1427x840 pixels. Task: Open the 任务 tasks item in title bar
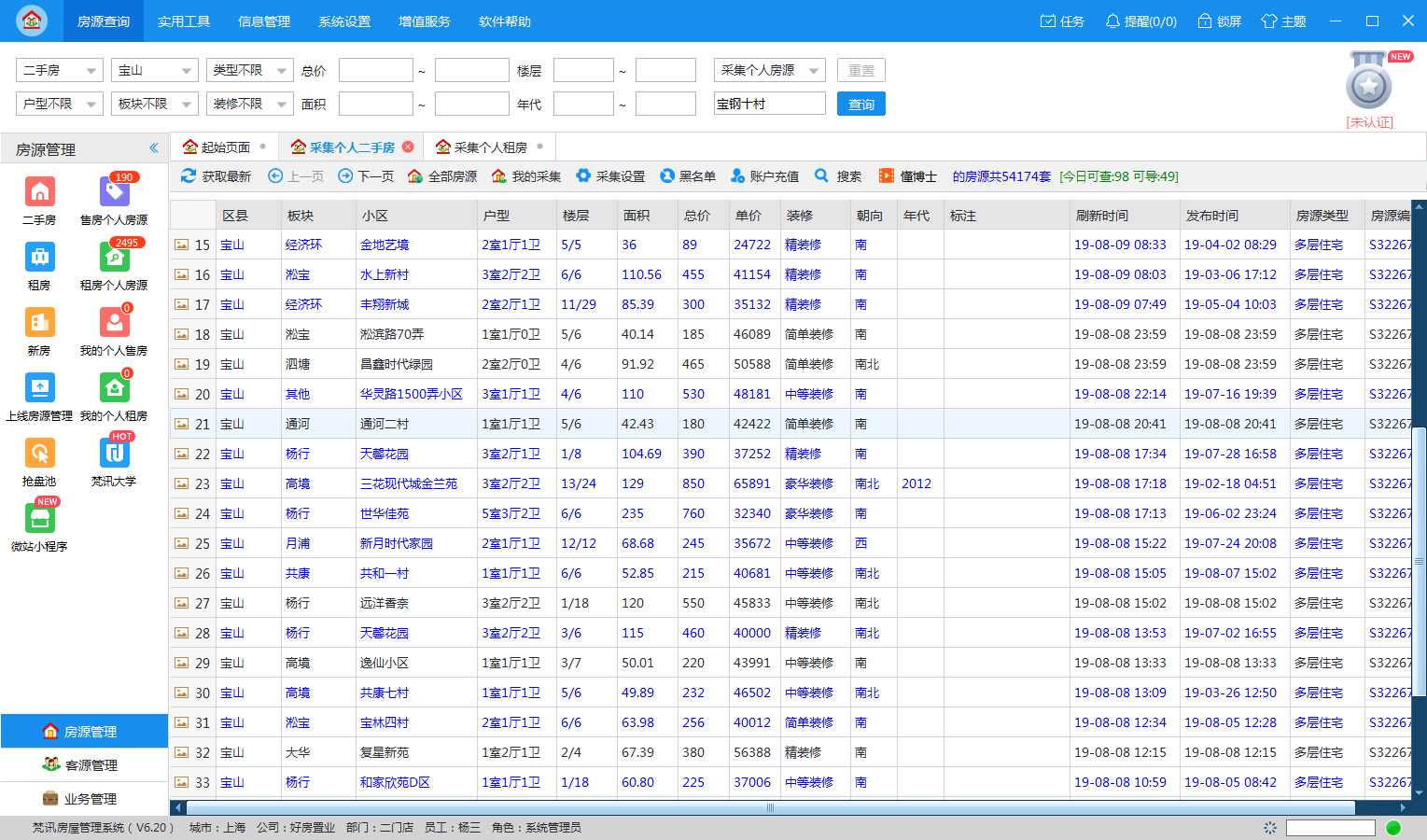click(x=1062, y=21)
